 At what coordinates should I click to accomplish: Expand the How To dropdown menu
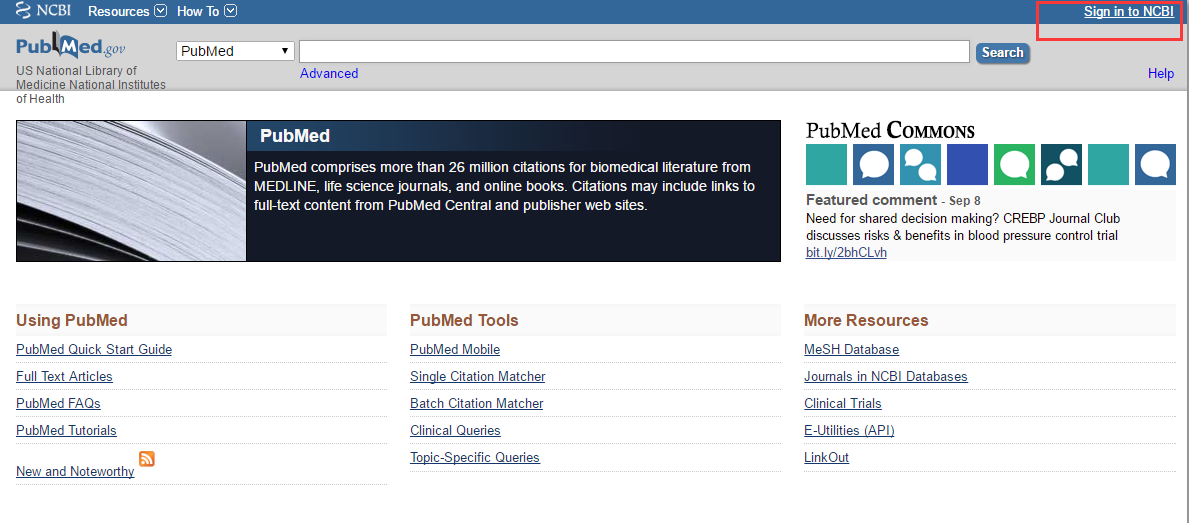click(207, 11)
